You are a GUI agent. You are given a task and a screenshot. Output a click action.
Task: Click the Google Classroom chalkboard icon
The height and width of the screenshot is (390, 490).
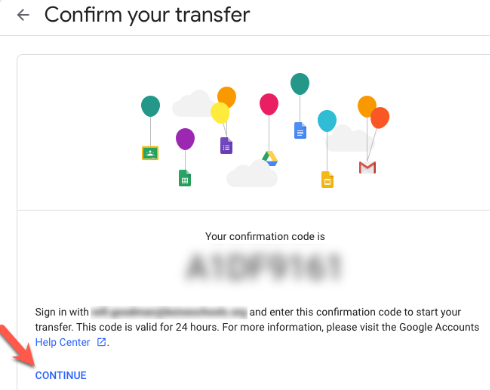pyautogui.click(x=150, y=153)
